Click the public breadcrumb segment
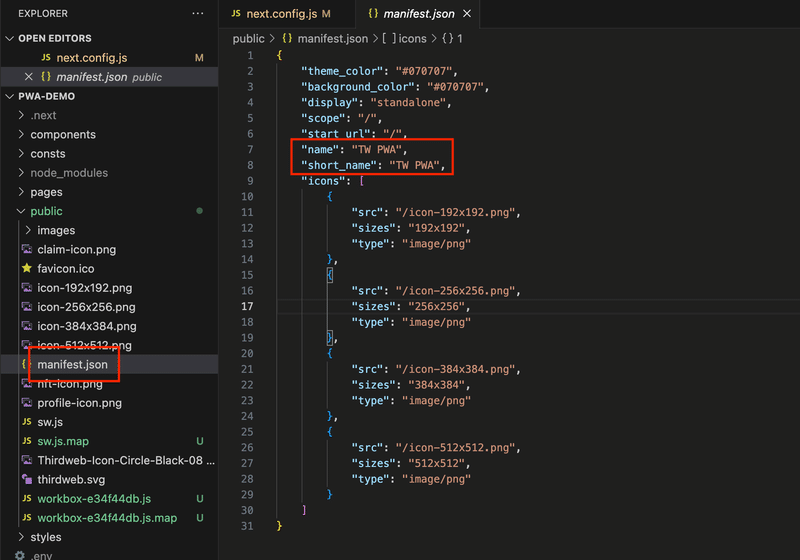The height and width of the screenshot is (560, 800). point(248,38)
